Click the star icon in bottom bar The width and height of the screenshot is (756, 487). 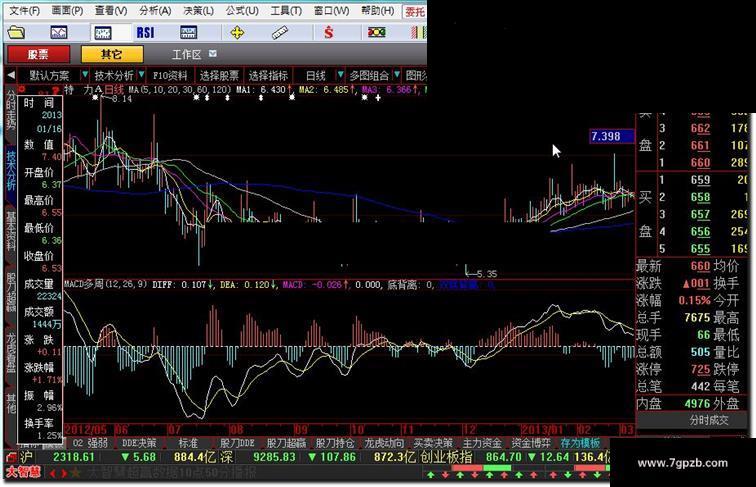(x=76, y=473)
